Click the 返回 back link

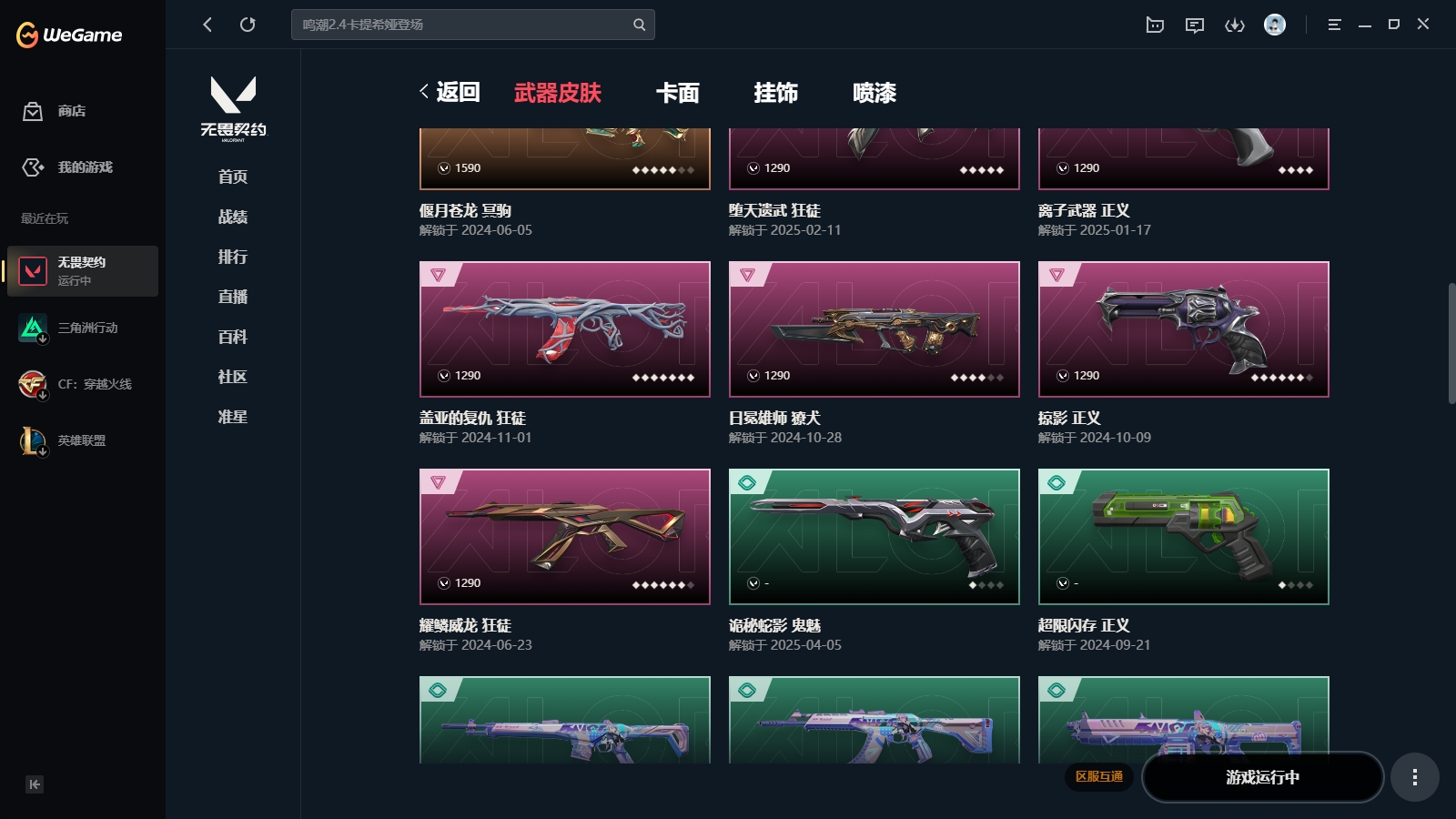click(450, 92)
